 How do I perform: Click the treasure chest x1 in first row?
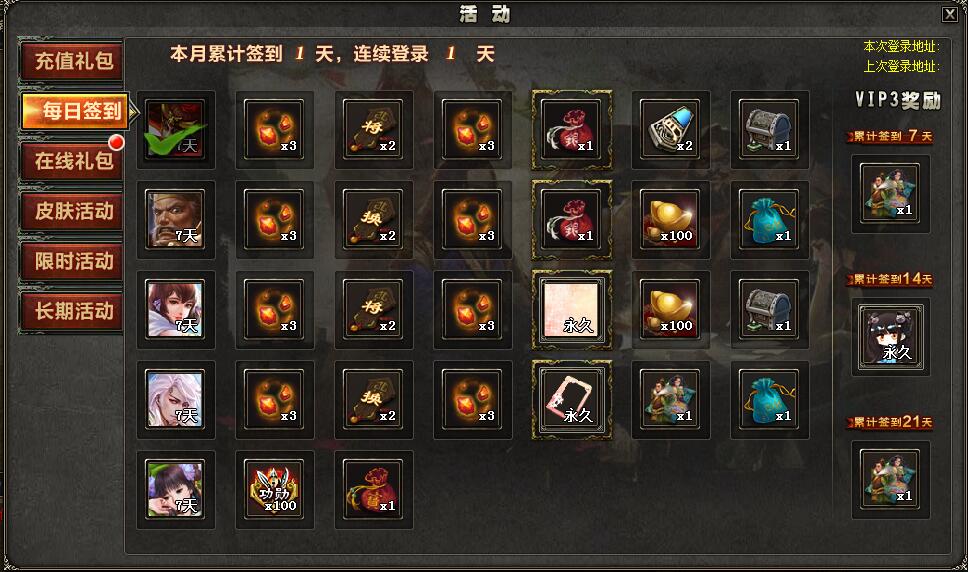[769, 130]
